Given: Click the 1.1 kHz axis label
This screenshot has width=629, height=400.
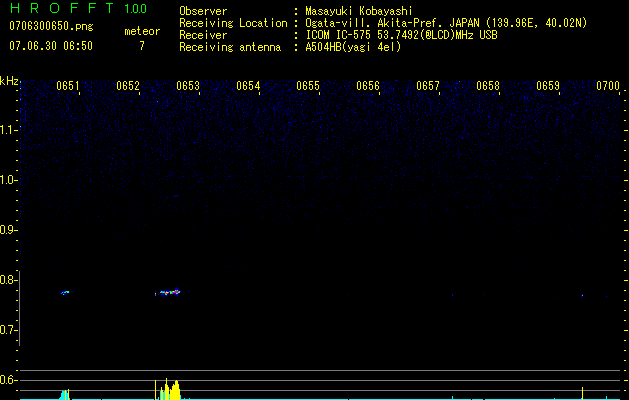Looking at the screenshot, I should 7,130.
